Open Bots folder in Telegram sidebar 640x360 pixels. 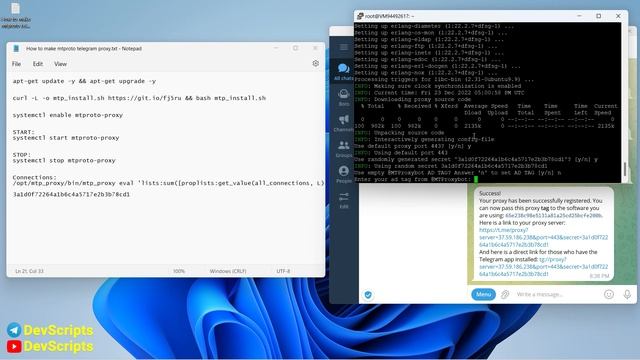[x=344, y=98]
